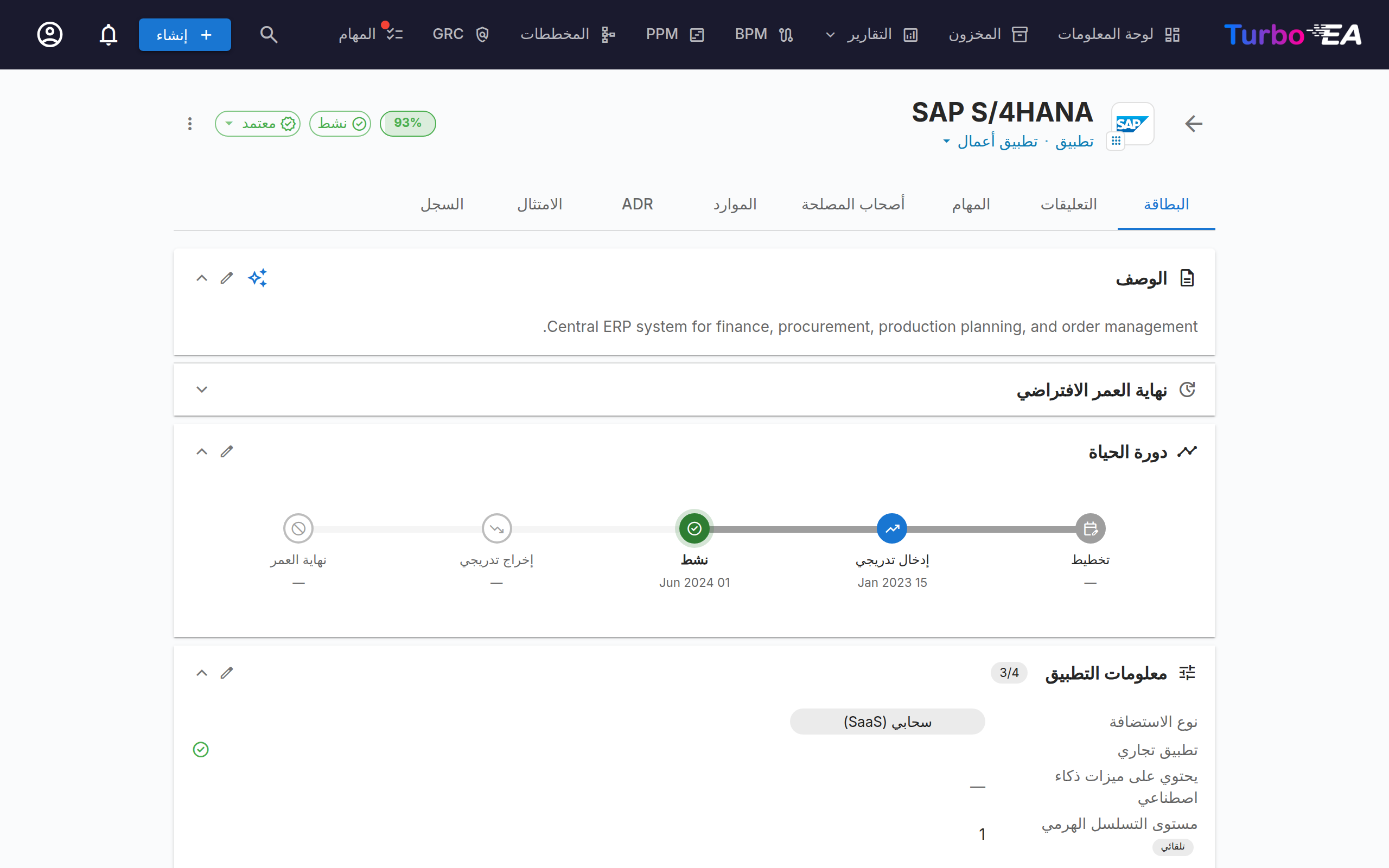Screen dimensions: 1389x868
Task: Collapse the معلومات التطبيق section
Action: [201, 673]
